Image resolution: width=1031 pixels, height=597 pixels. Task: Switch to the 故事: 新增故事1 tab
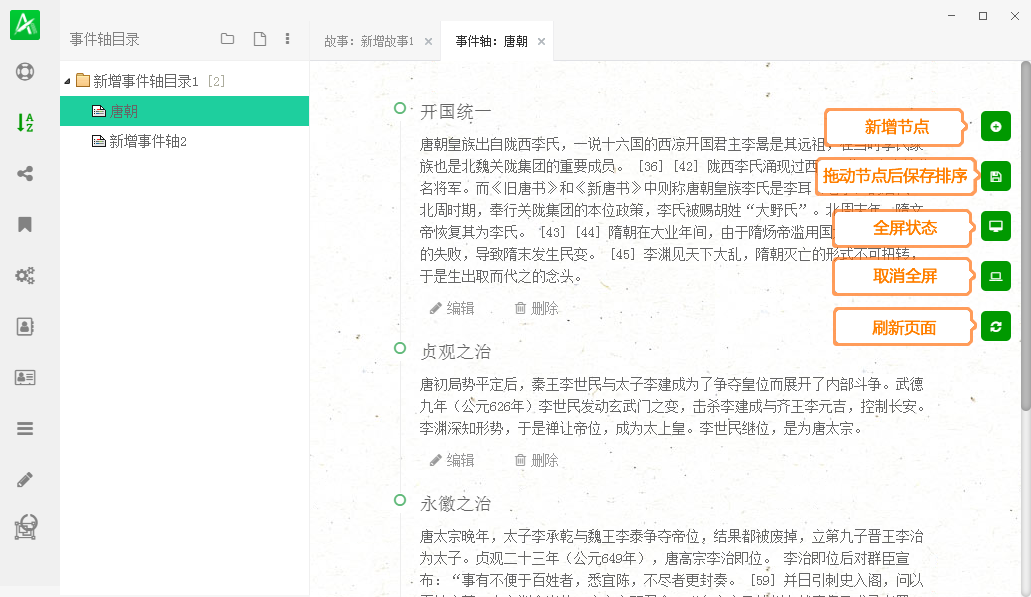click(369, 41)
